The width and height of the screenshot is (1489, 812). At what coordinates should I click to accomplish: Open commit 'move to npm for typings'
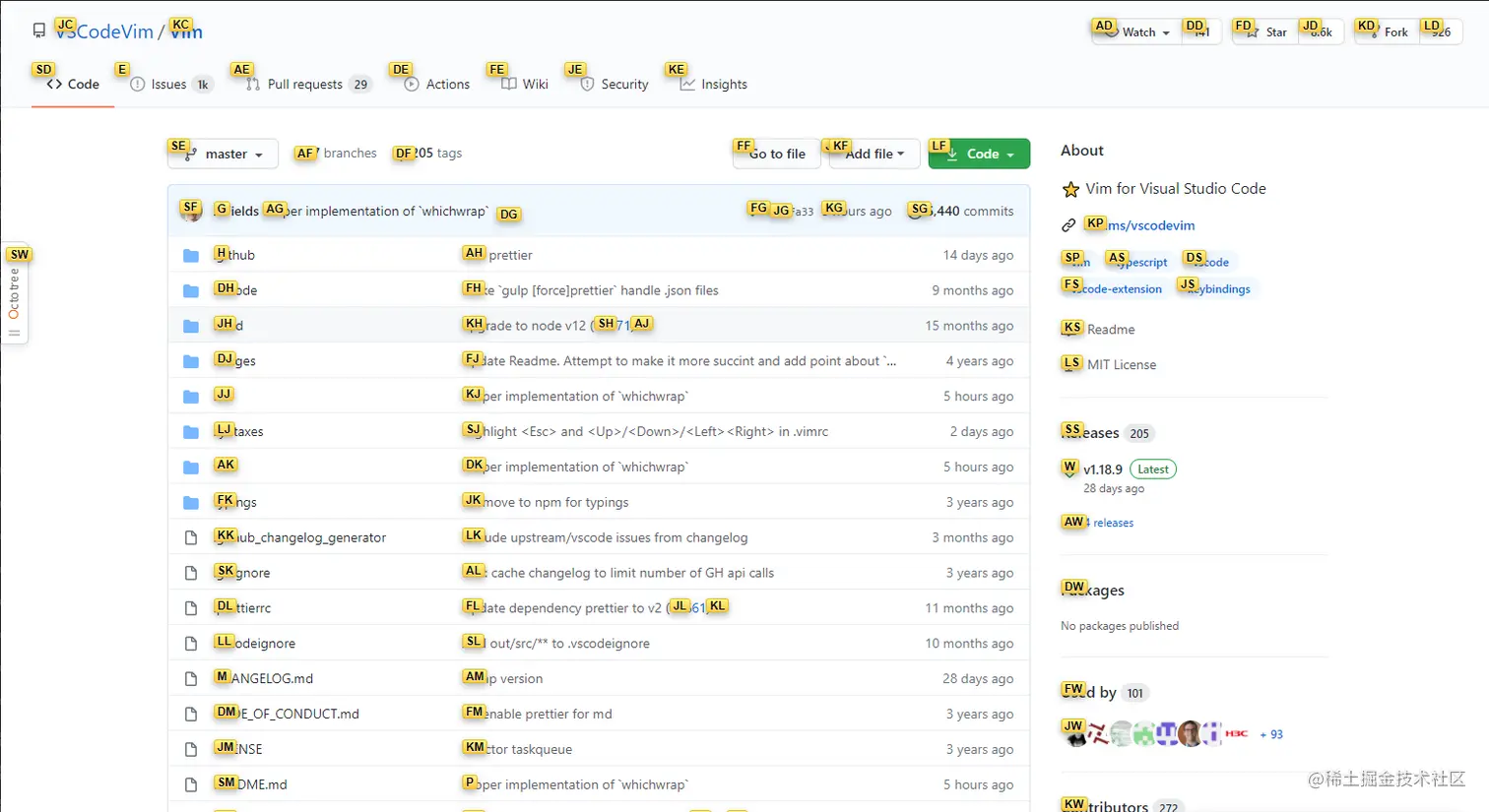pyautogui.click(x=547, y=503)
